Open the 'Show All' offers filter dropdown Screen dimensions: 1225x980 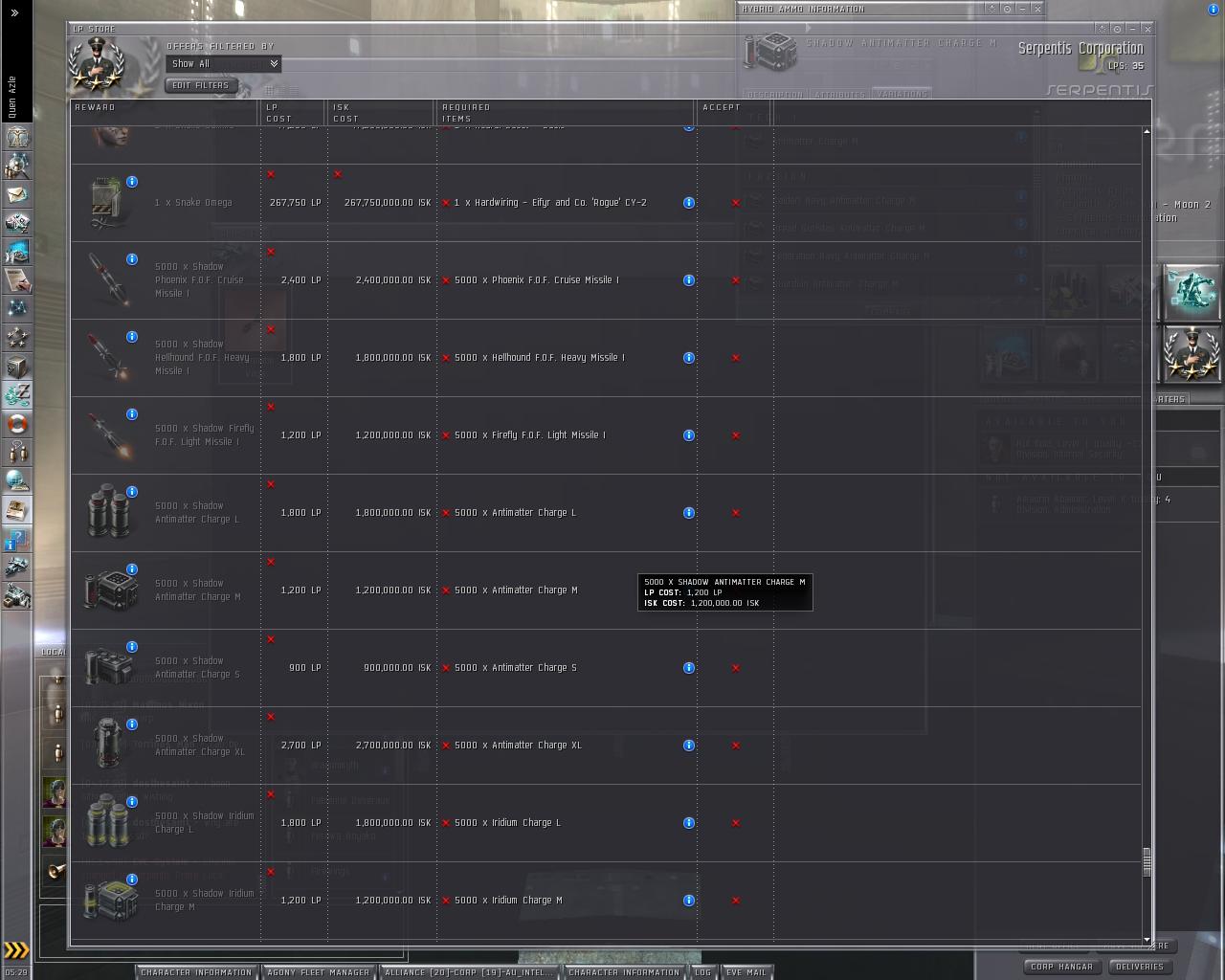point(223,64)
